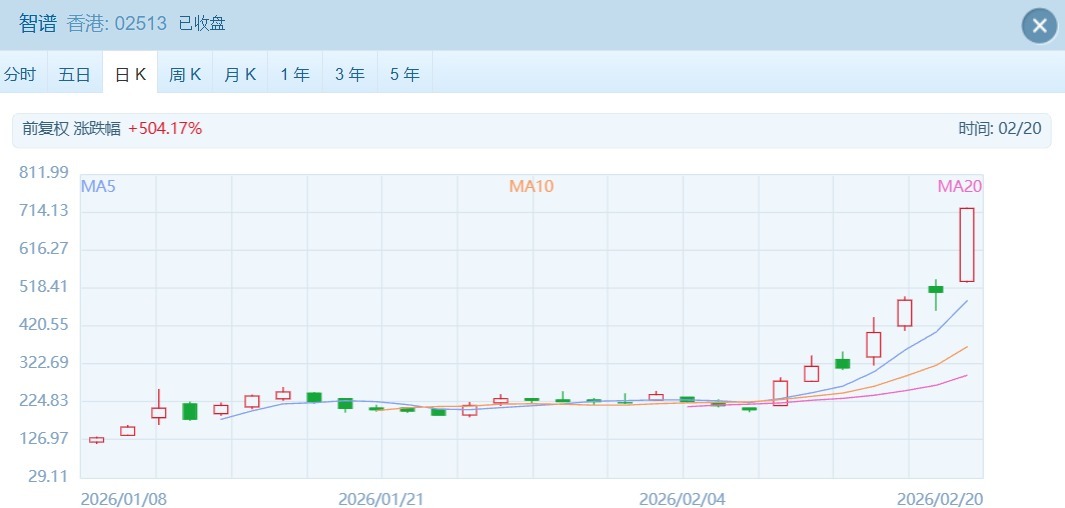Click the 2026/01/21 date axis label
1065x508 pixels.
pos(380,498)
